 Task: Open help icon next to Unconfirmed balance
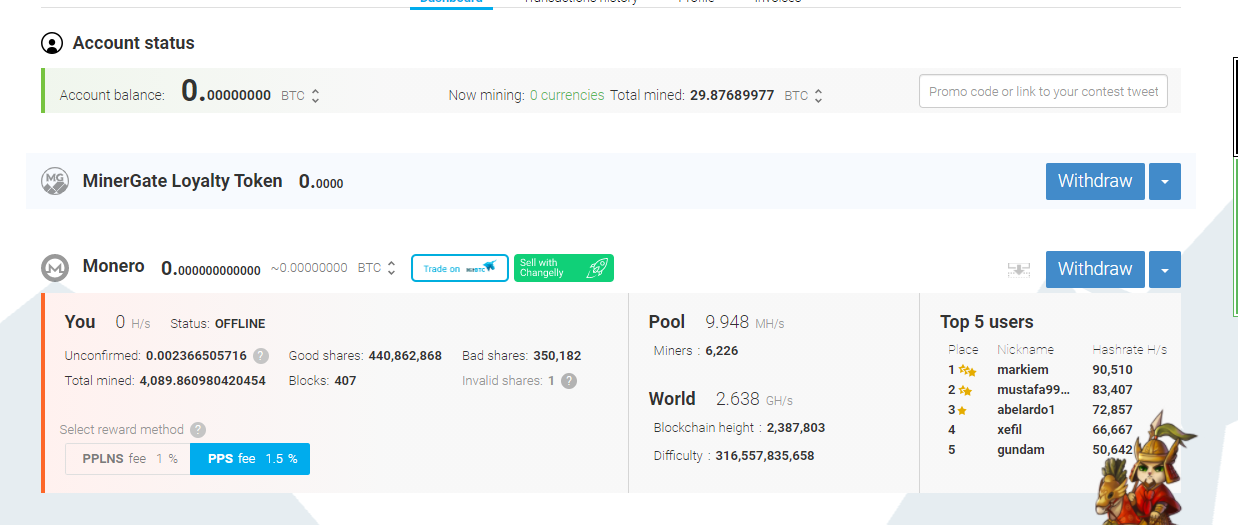point(261,355)
